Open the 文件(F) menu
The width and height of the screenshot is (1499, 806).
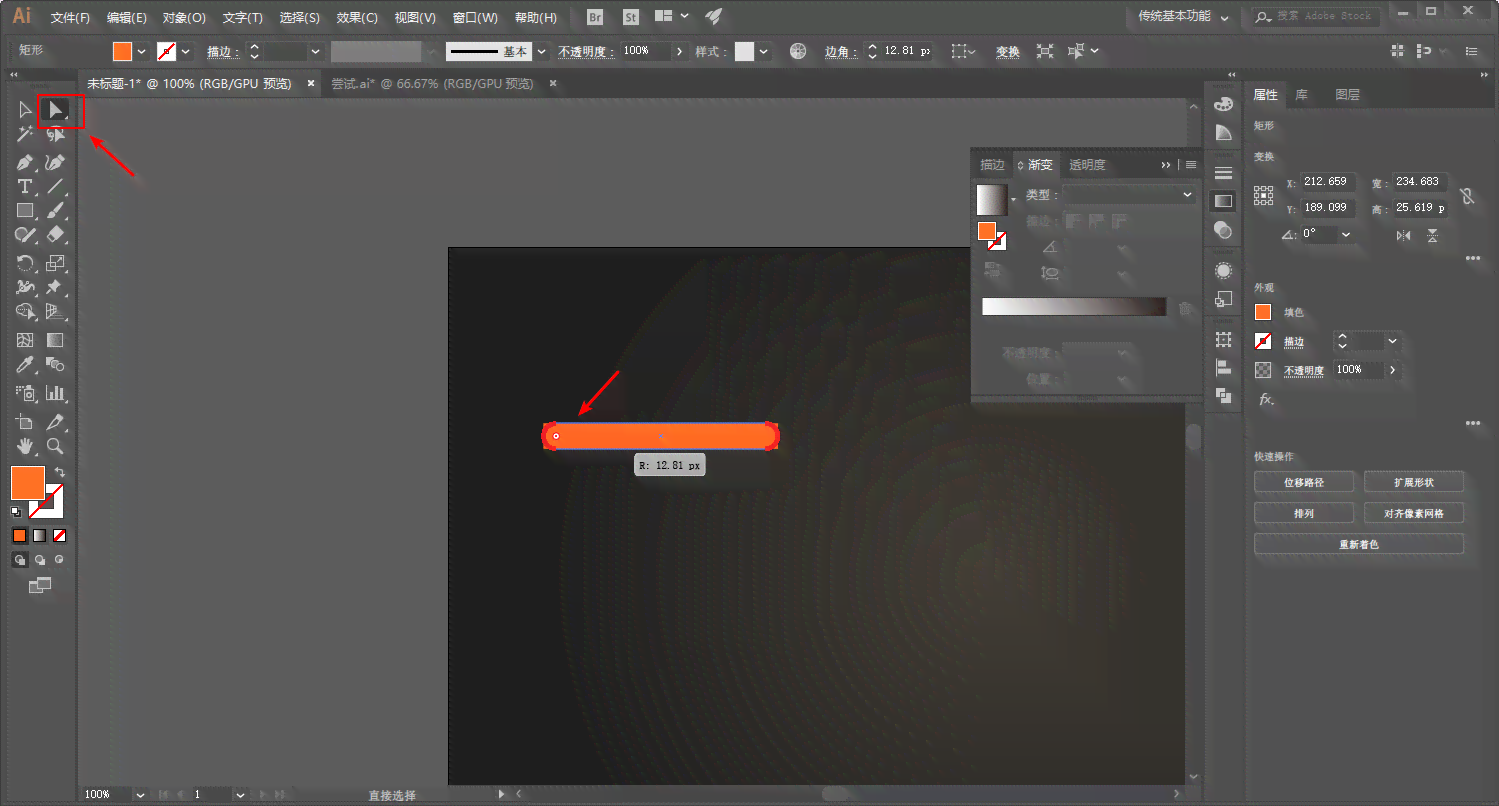tap(70, 17)
